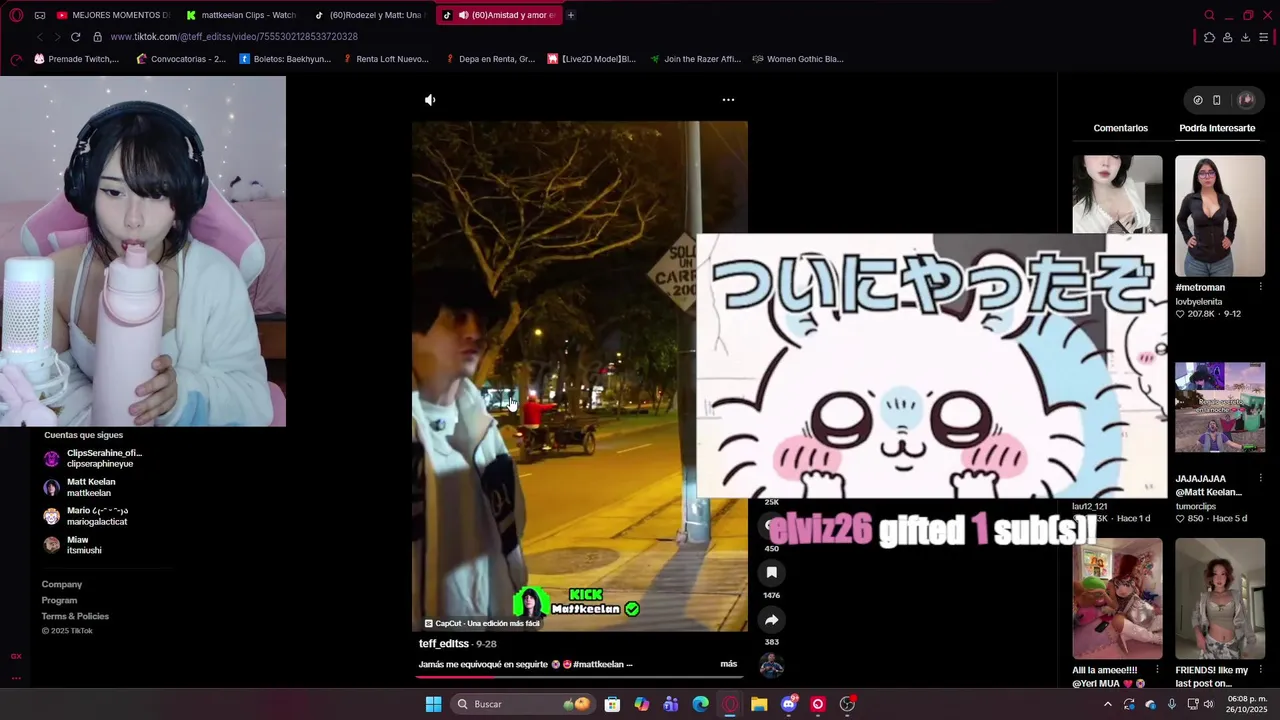Screen dimensions: 1280x720
Task: Open browser downloads icon
Action: click(x=1245, y=37)
